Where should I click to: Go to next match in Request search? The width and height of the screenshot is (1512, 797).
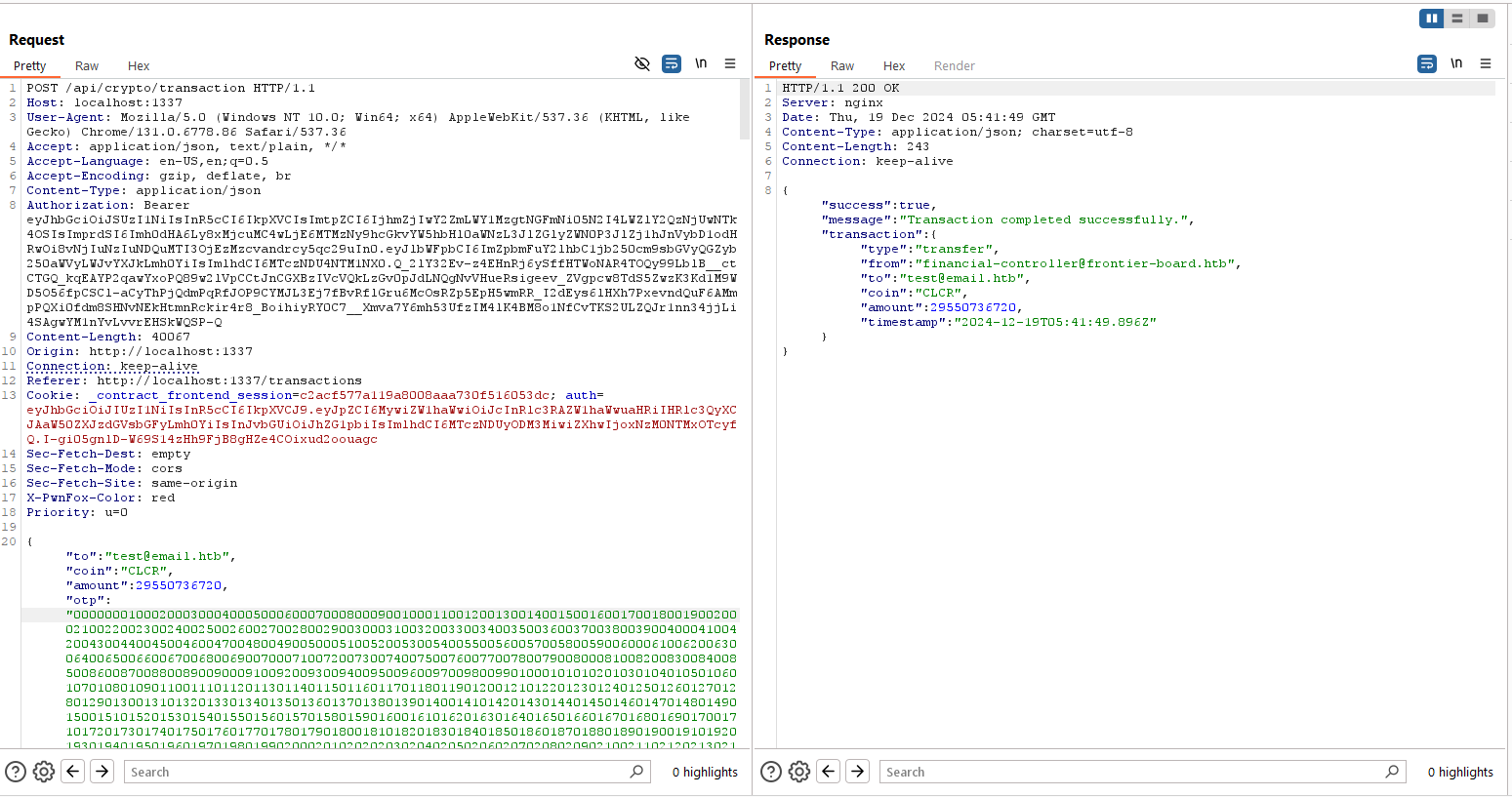pyautogui.click(x=102, y=771)
